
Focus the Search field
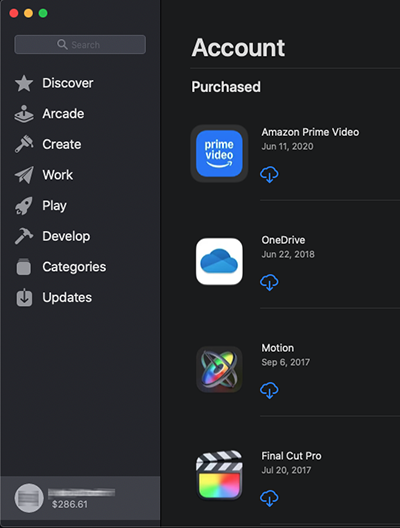tap(80, 44)
